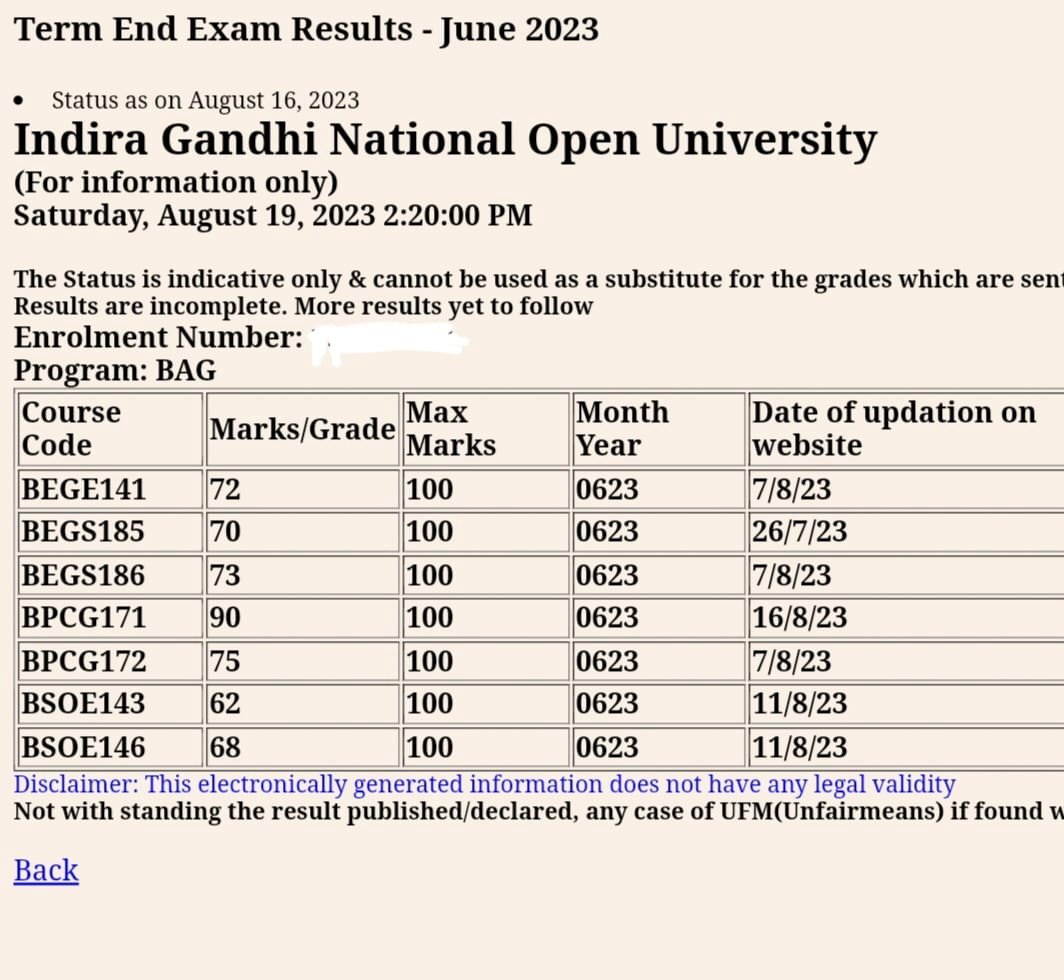Select course code BEGS186
This screenshot has height=980, width=1064.
83,576
